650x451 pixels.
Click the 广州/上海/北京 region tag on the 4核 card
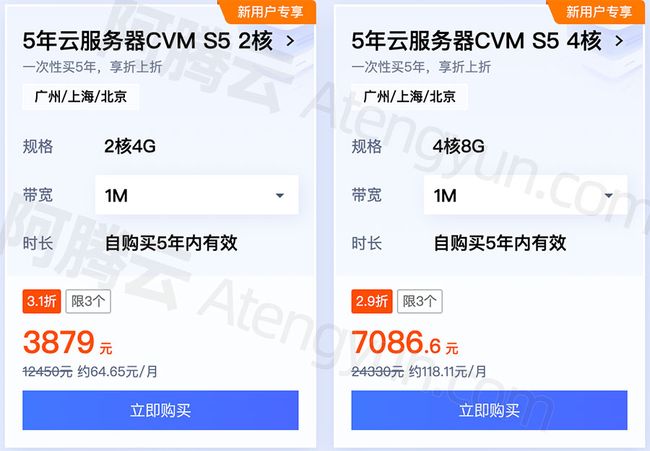click(x=410, y=97)
